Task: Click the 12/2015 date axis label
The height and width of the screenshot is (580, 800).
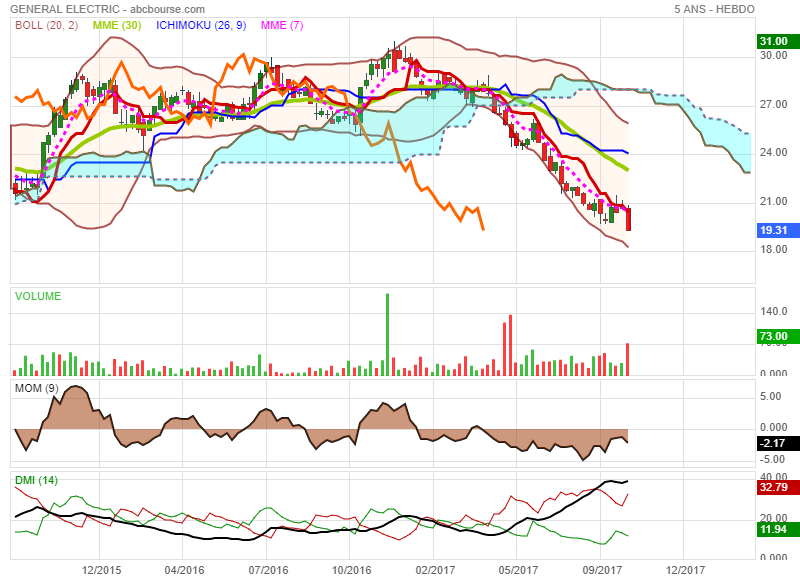Action: [x=102, y=570]
